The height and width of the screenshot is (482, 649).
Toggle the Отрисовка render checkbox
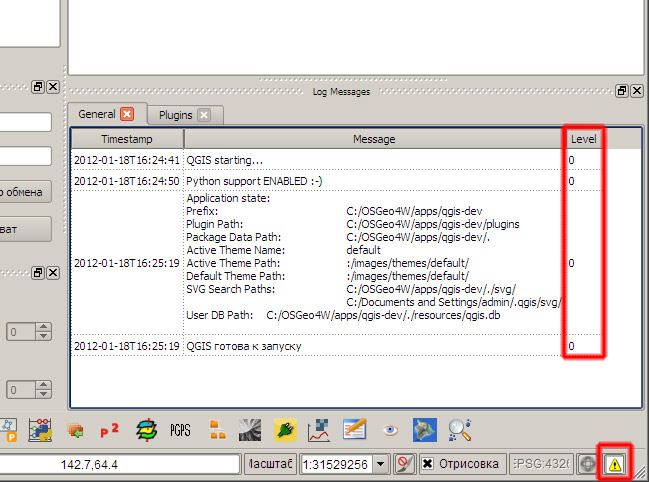click(x=428, y=464)
